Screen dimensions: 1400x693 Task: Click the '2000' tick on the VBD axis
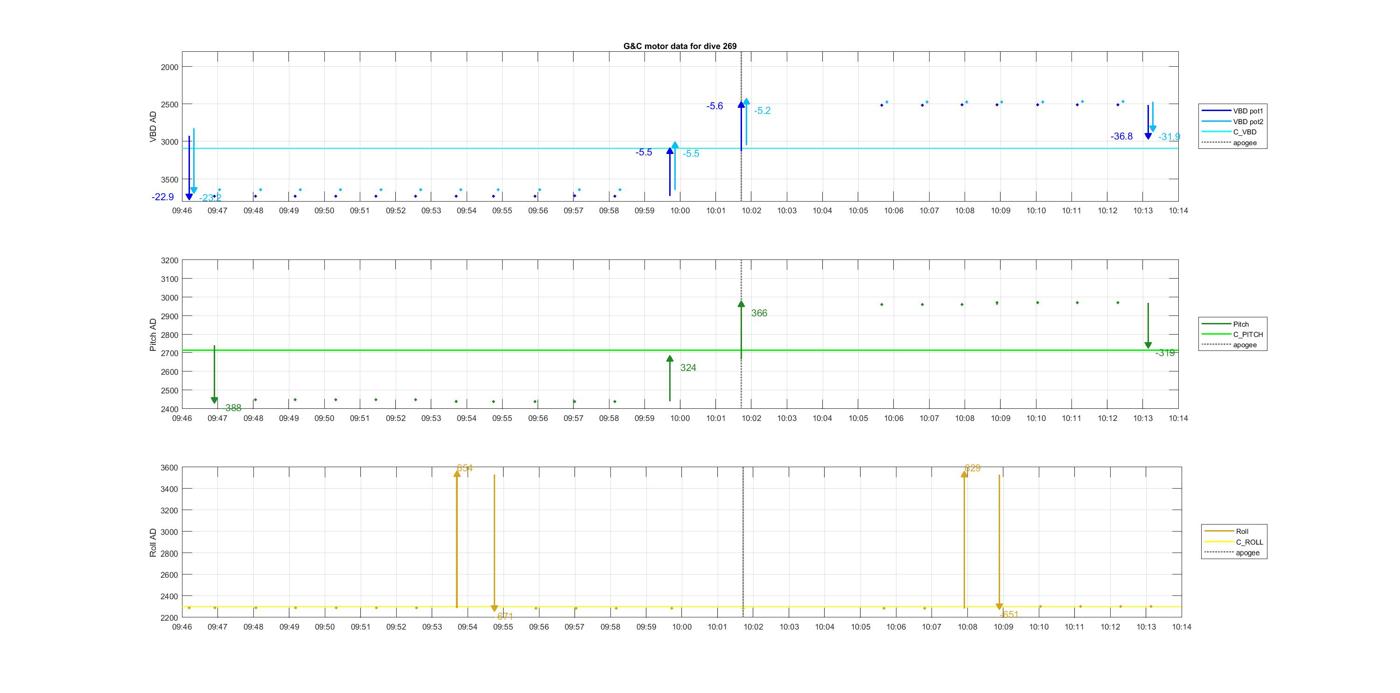pyautogui.click(x=169, y=66)
